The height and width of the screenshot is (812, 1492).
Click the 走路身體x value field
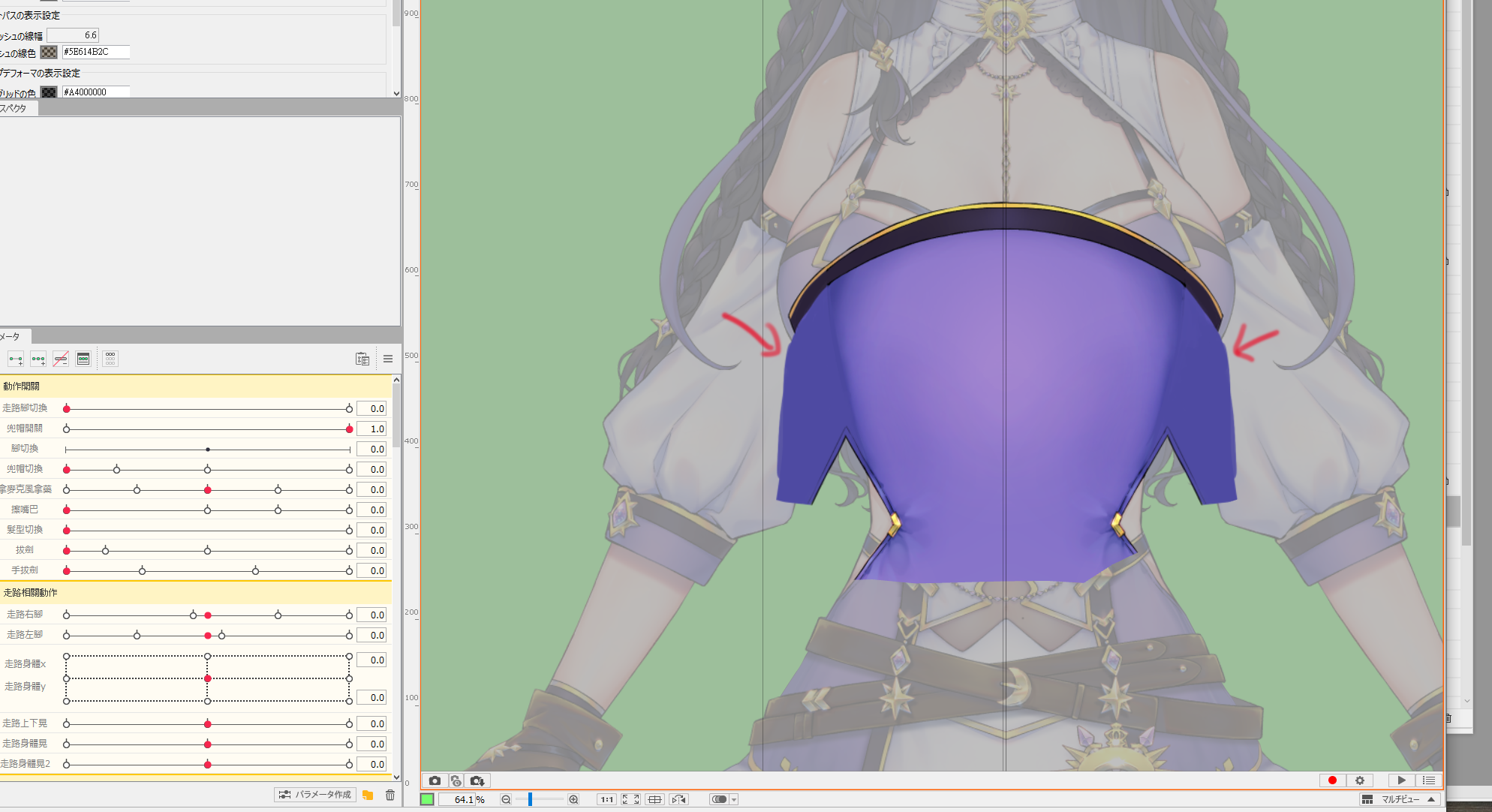(371, 660)
